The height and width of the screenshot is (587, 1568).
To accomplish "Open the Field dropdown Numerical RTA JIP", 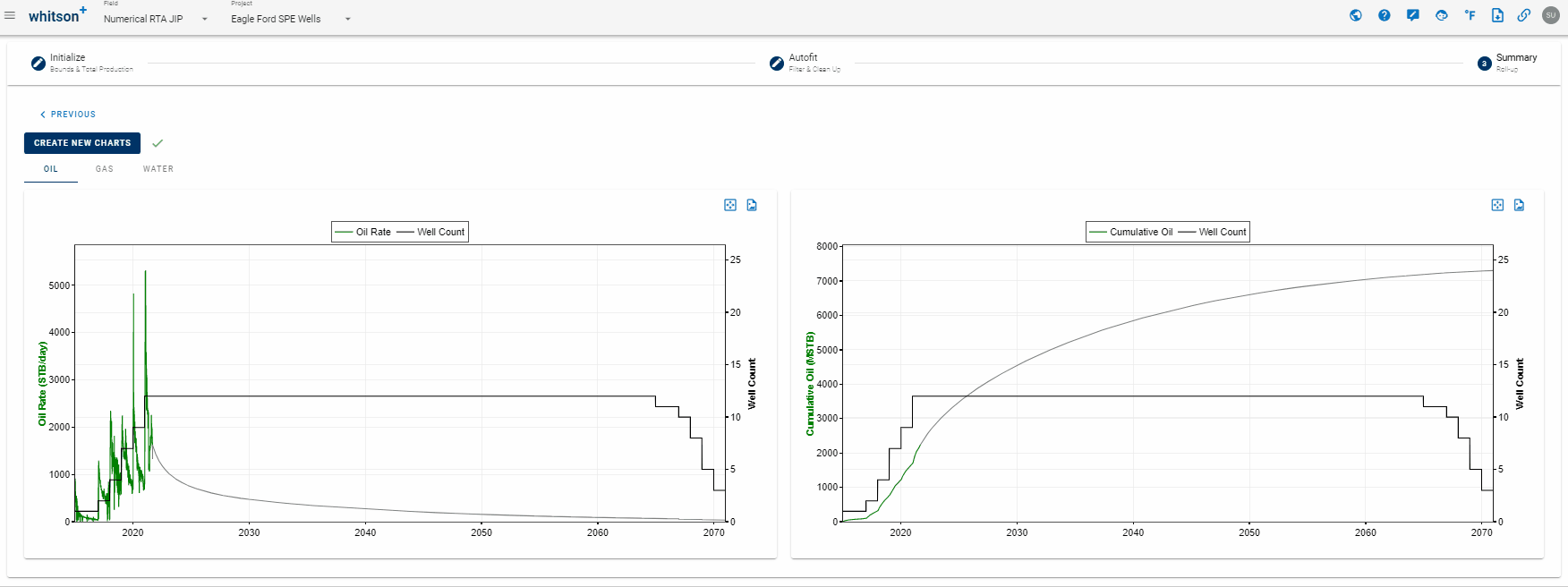I will [x=156, y=19].
